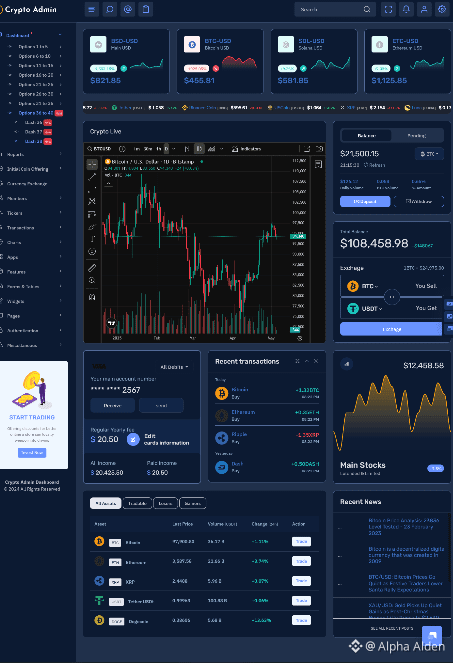Click the Bitcoin coin icon in Recent transactions
The height and width of the screenshot is (663, 453).
[221, 393]
